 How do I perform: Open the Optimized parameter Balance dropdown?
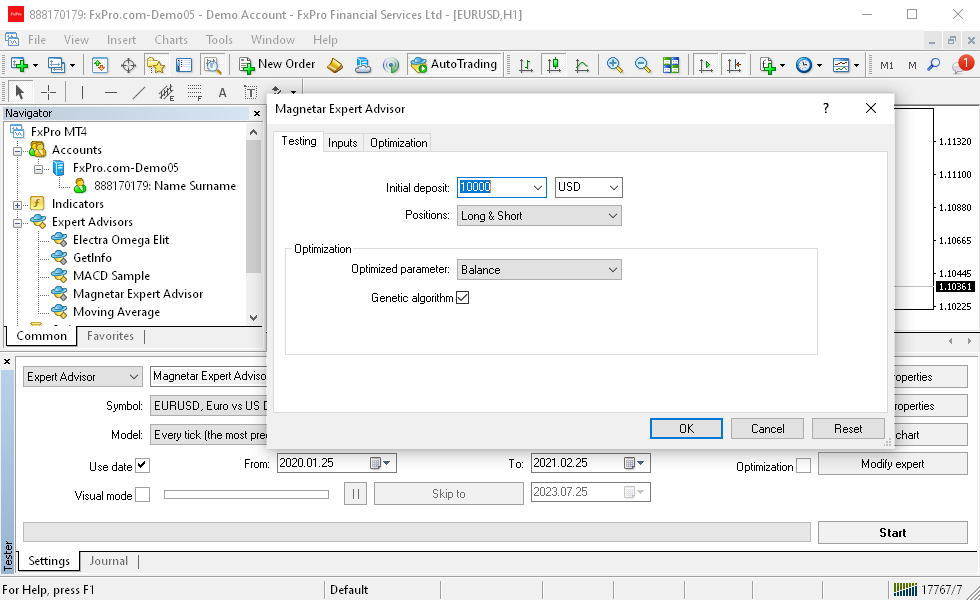539,269
